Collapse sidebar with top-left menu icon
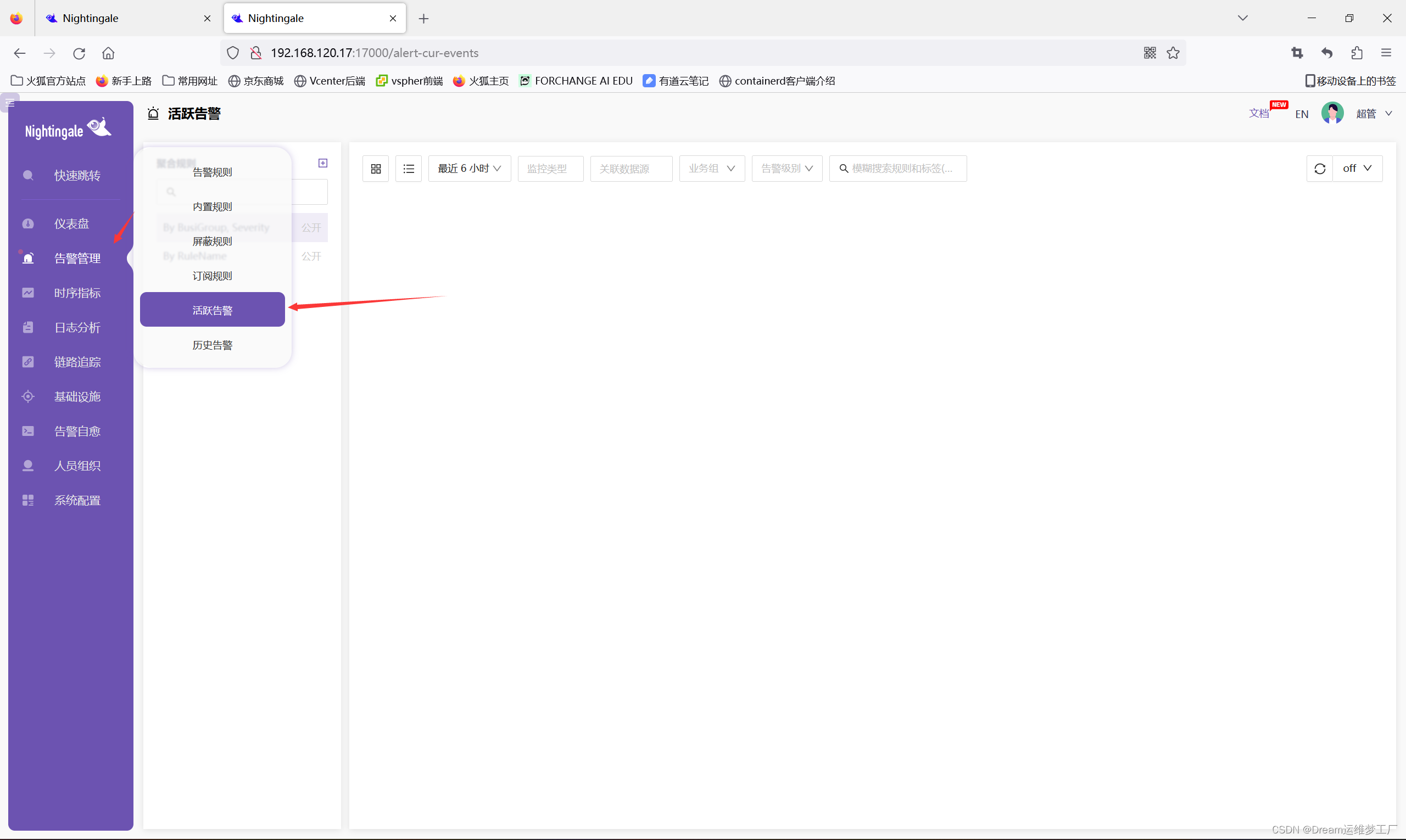This screenshot has height=840, width=1406. 10,103
